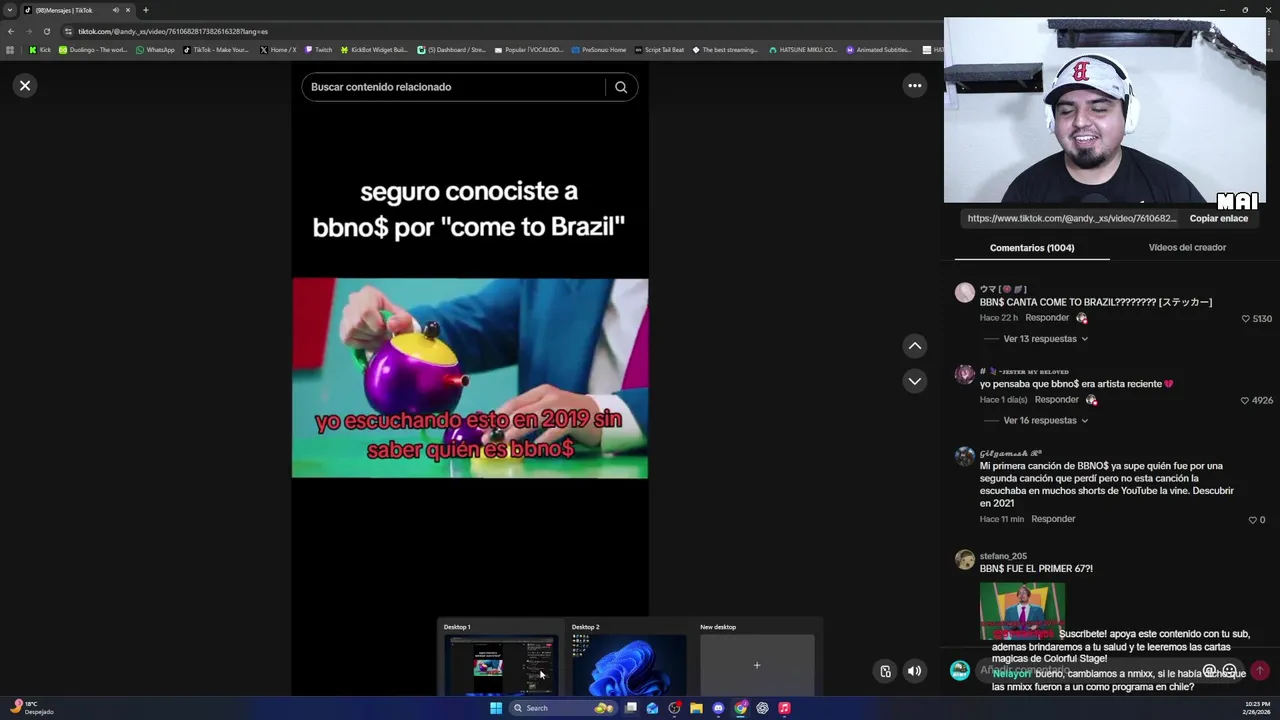
Task: Click the auto-scroll icon beside the speaker
Action: 885,671
